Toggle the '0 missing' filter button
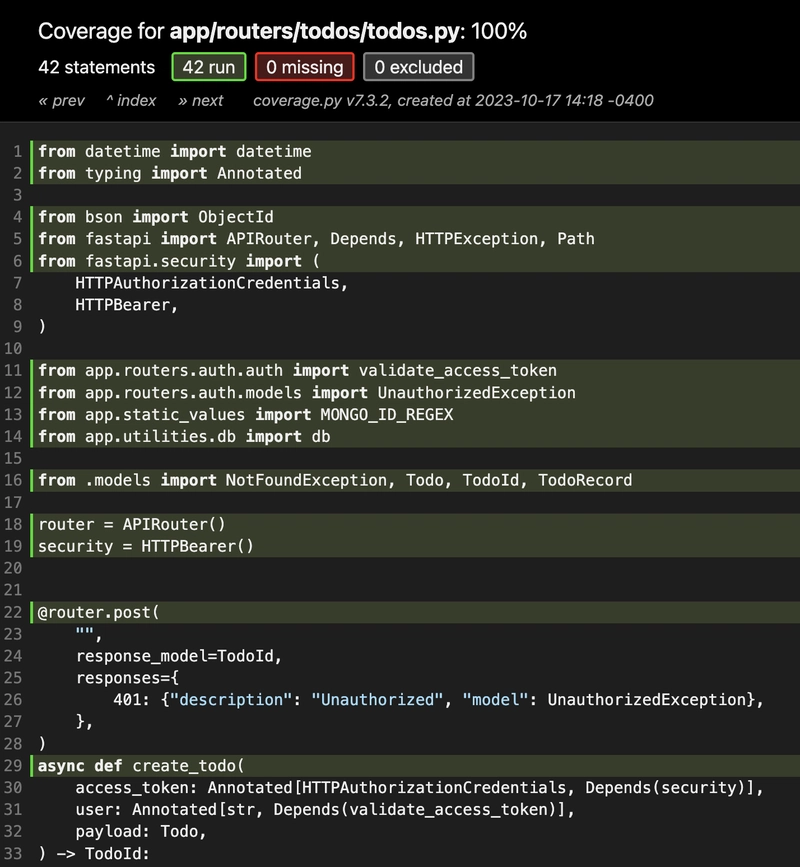Screen dimensions: 800x867 click(305, 67)
